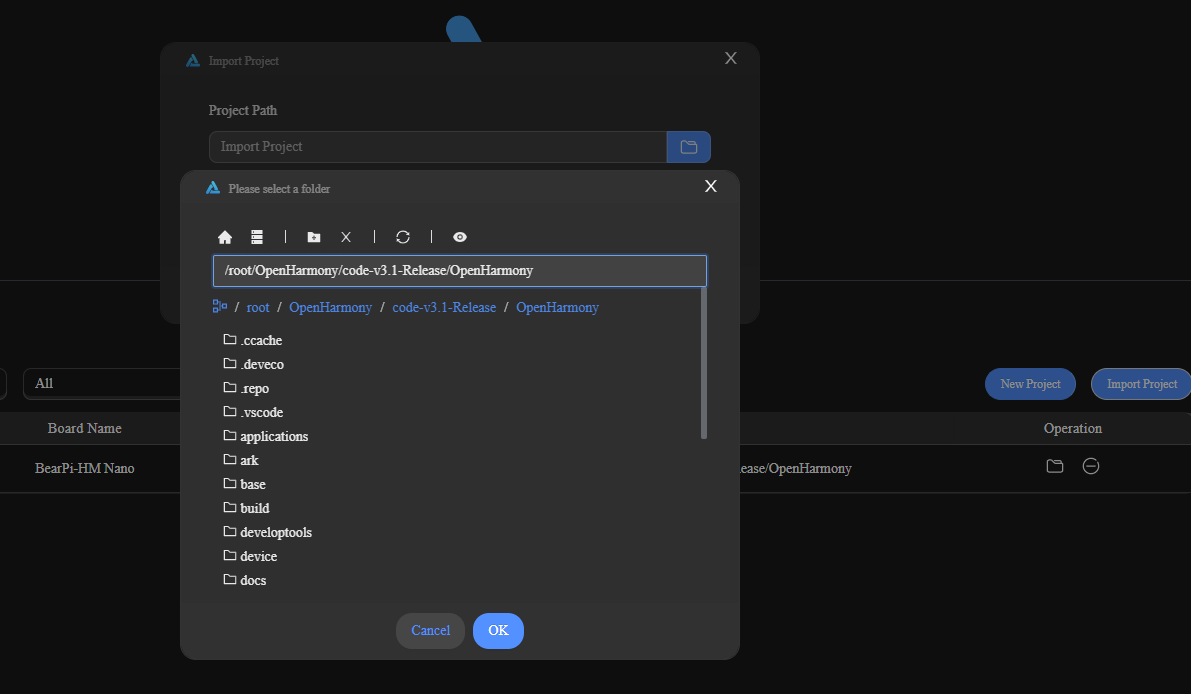The image size is (1191, 694).
Task: Open project folder icon in BearPi-HM Nano row
Action: tap(1055, 466)
